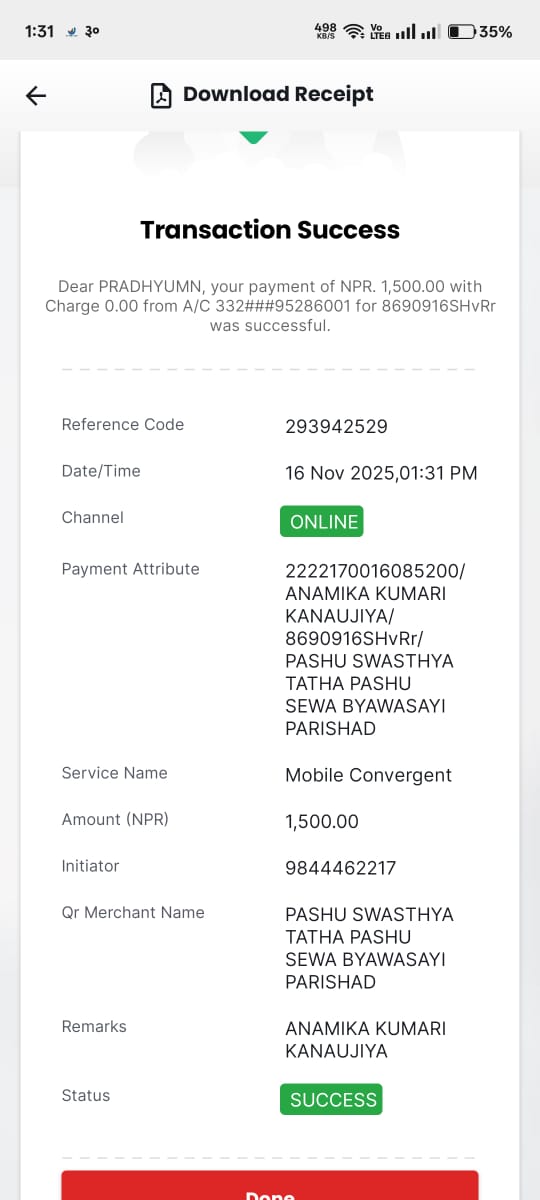Tap the date 16 Nov 2025, 01:31 PM

[381, 473]
